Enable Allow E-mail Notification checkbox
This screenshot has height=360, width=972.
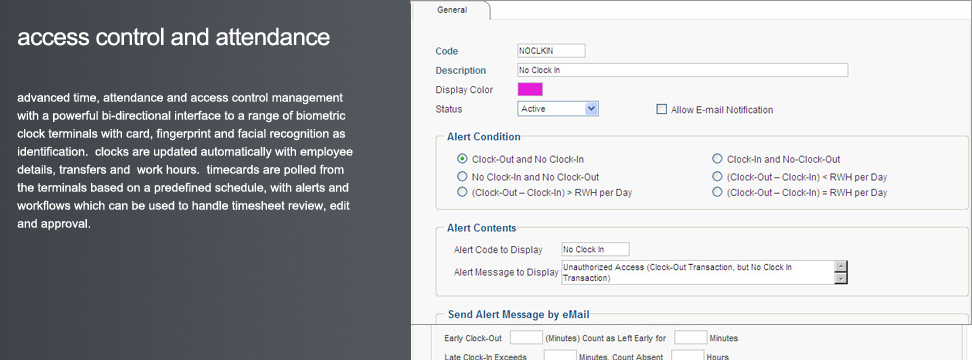(x=661, y=110)
